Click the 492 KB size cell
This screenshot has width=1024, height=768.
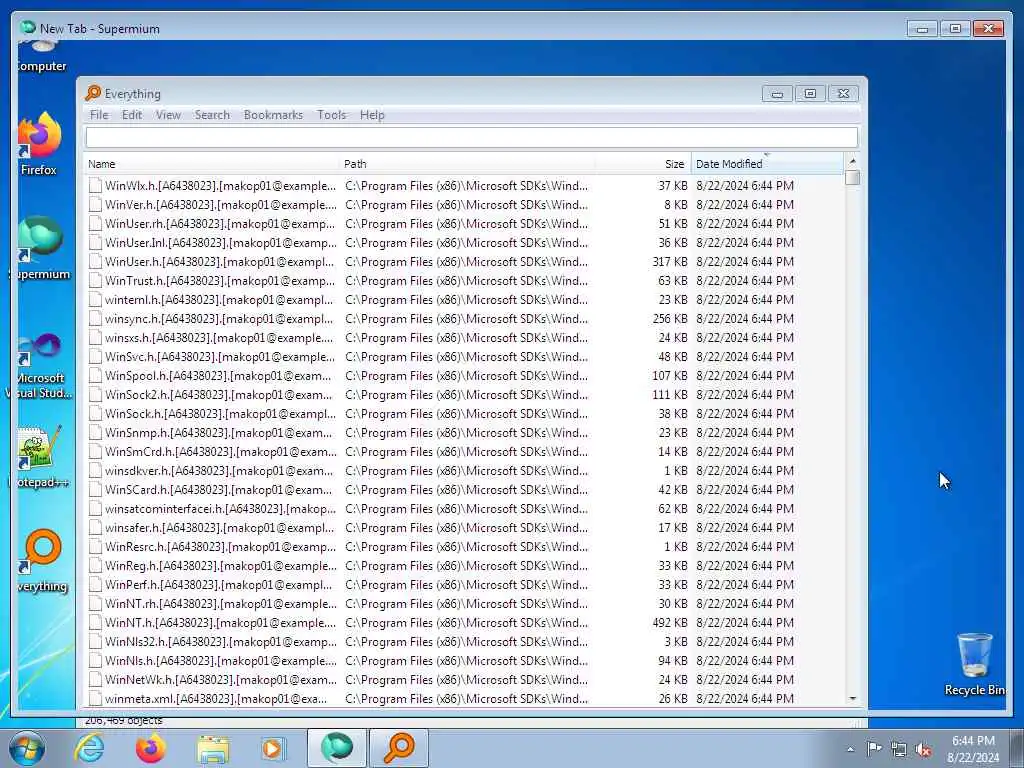[x=669, y=622]
